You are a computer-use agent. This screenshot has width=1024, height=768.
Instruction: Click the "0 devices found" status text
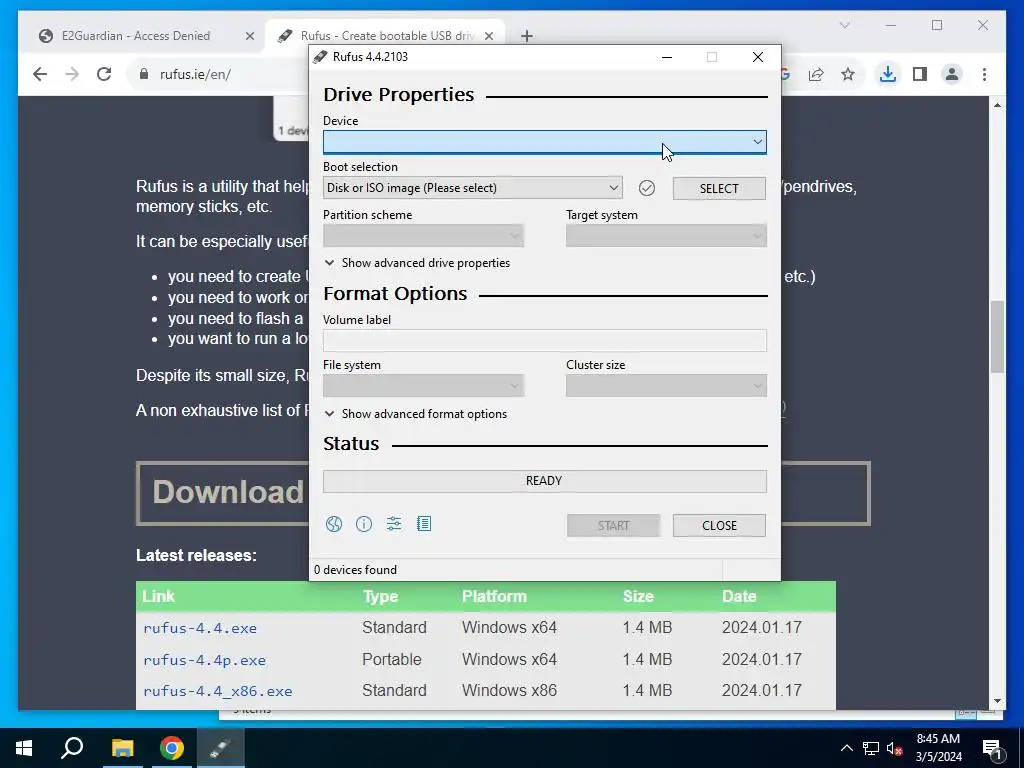pyautogui.click(x=355, y=570)
